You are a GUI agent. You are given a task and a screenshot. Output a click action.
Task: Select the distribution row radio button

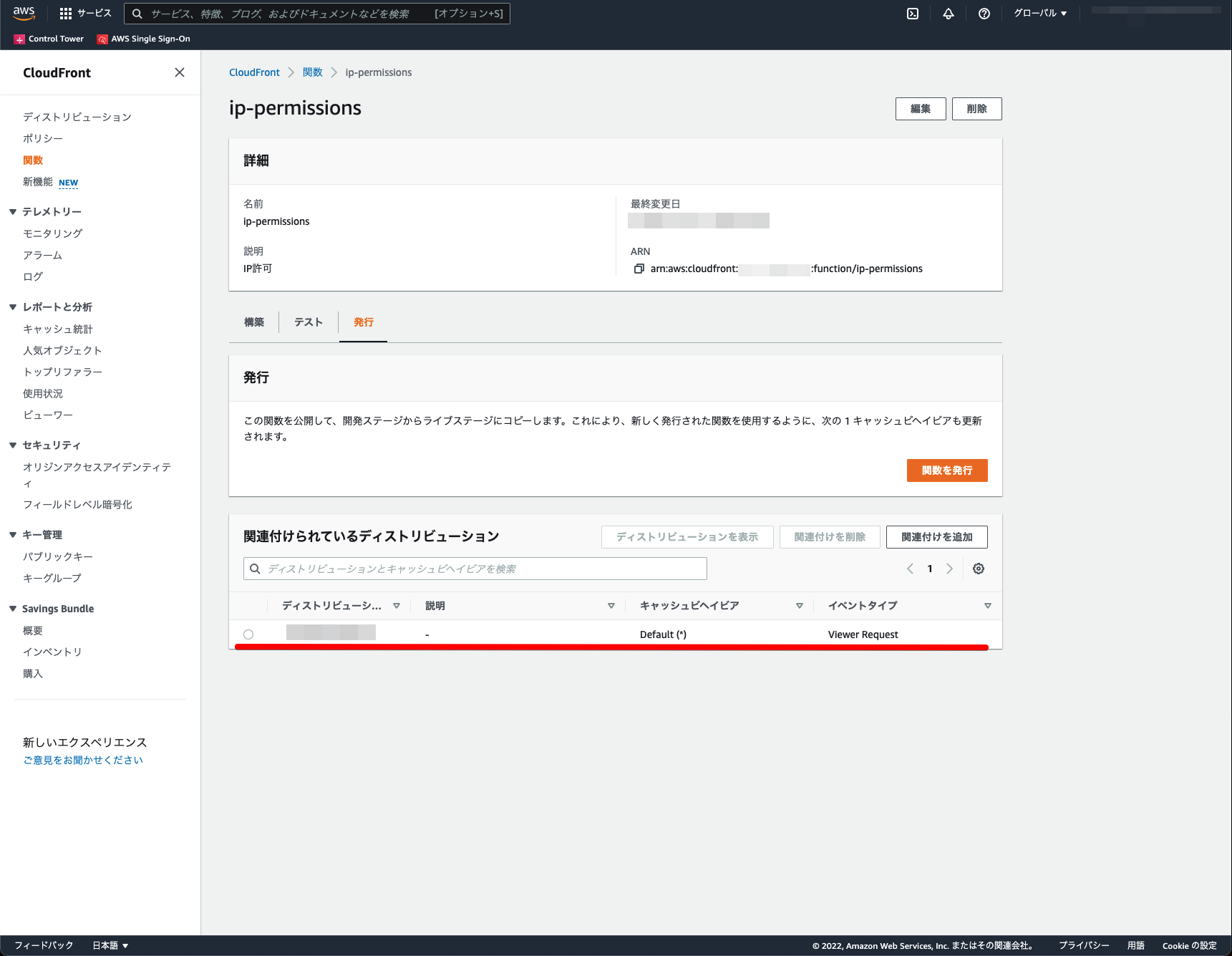tap(248, 634)
